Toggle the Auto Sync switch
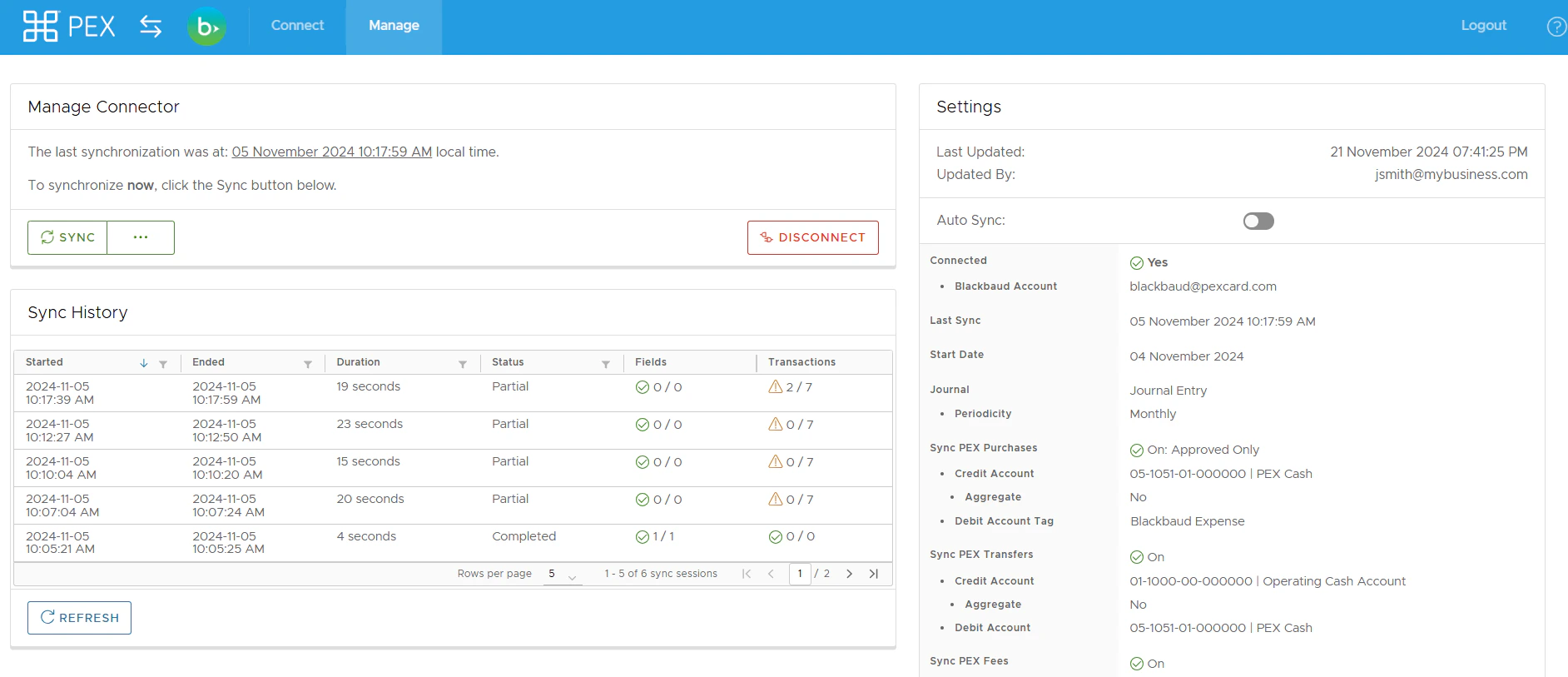The image size is (1568, 677). [1258, 221]
